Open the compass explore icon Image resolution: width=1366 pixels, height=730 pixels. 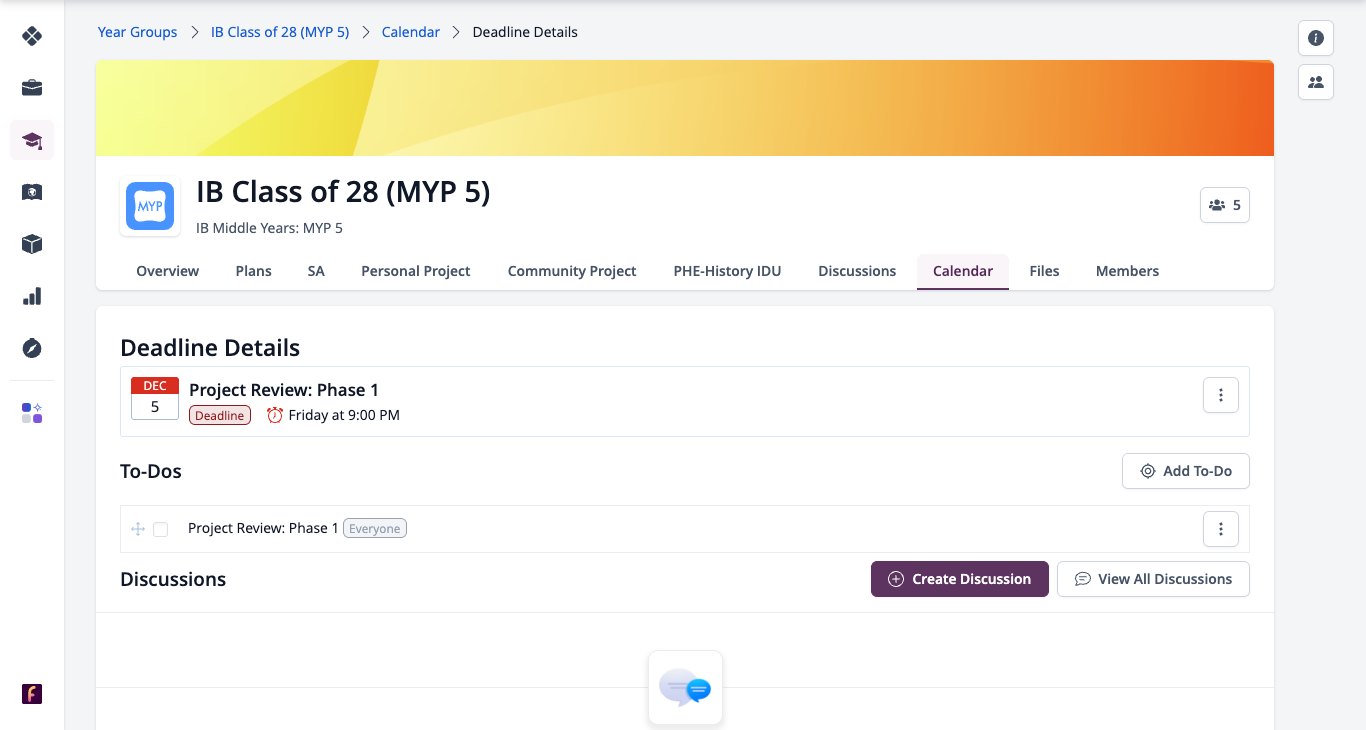coord(32,348)
